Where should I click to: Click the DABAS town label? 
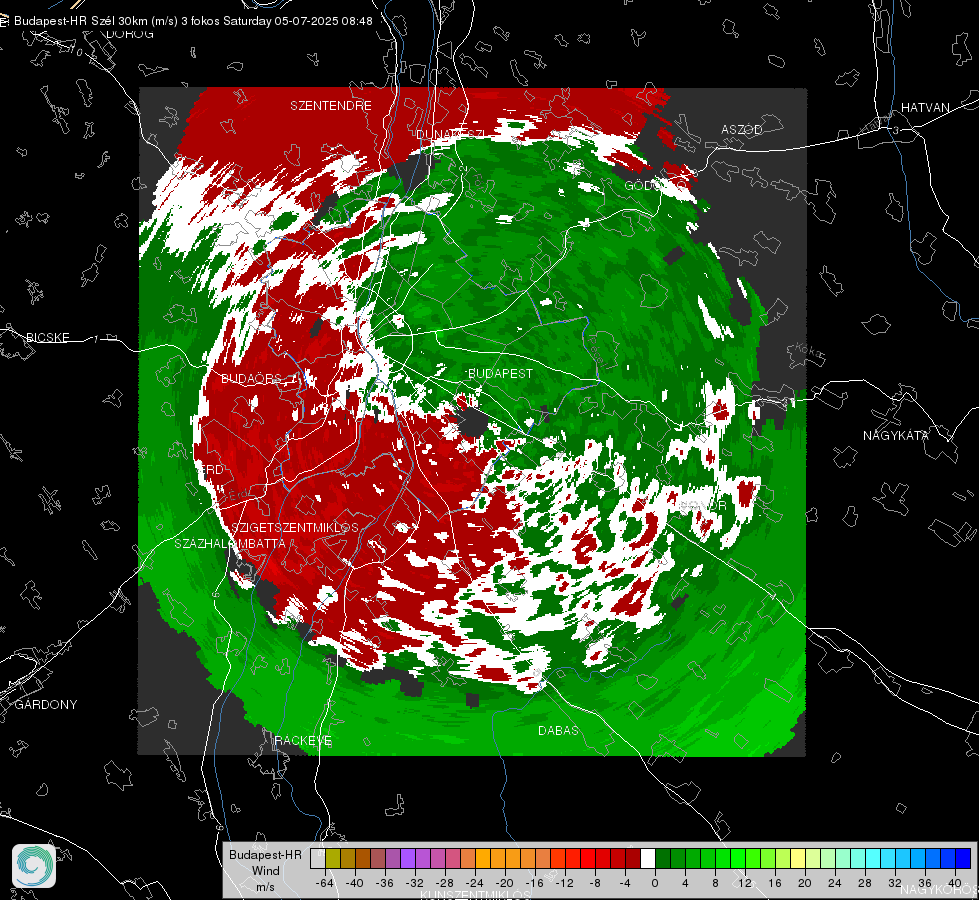coord(558,730)
